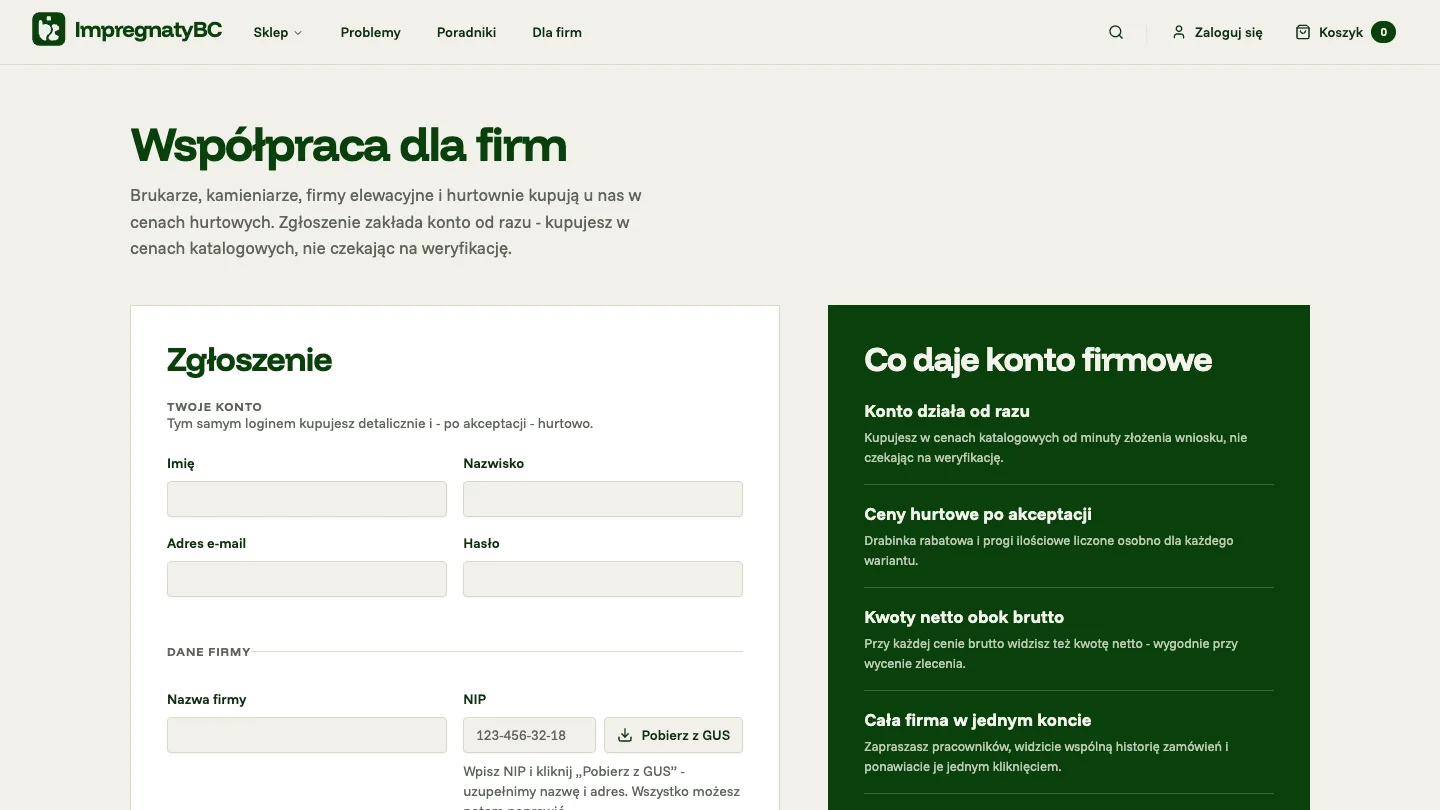Focus the Nazwisko input field
Viewport: 1440px width, 810px height.
click(603, 499)
